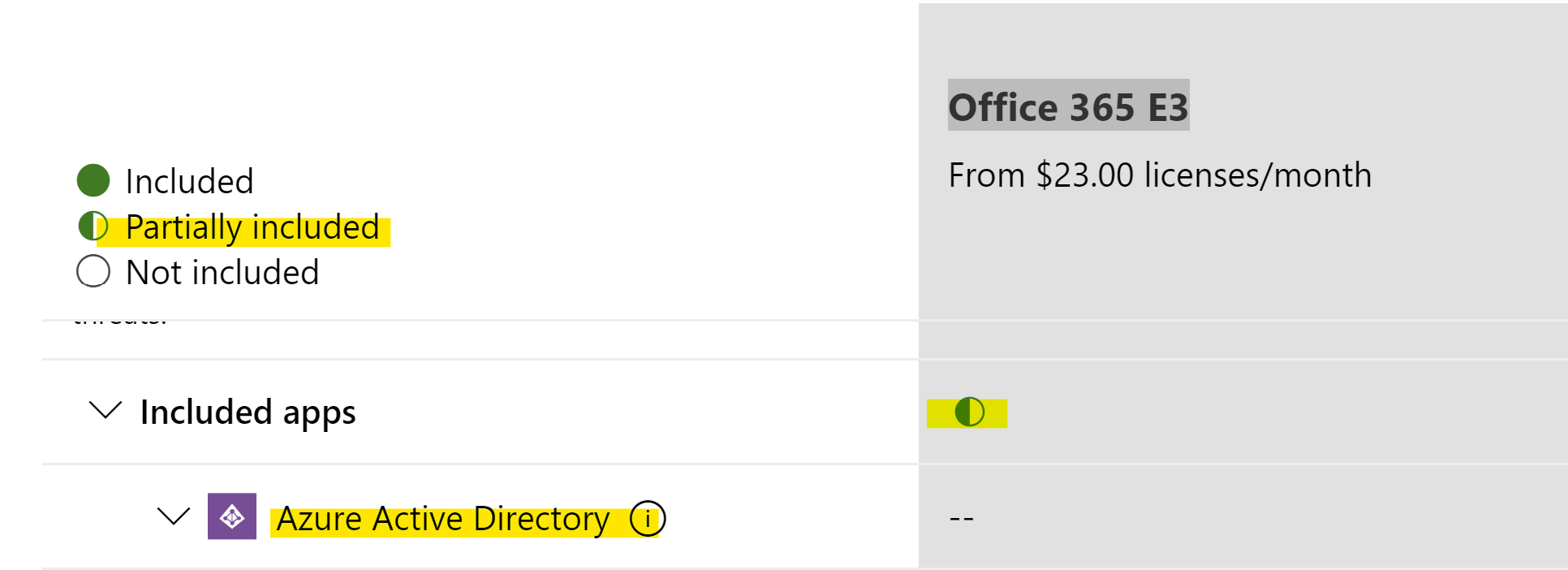Select the Office 365 E3 plan heading
1568x570 pixels.
[x=1068, y=106]
